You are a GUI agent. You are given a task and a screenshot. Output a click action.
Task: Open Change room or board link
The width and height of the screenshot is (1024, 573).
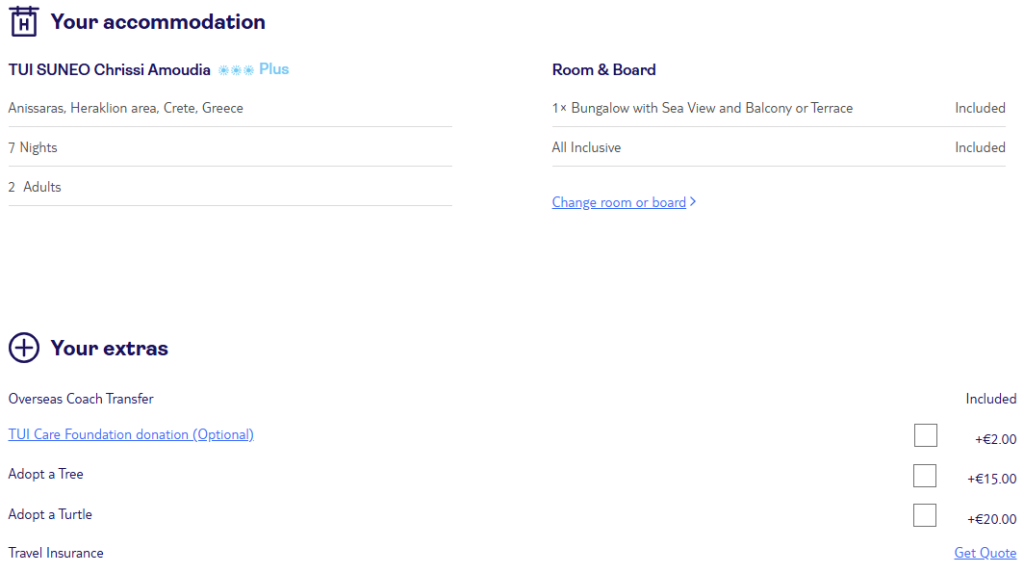[x=618, y=202]
